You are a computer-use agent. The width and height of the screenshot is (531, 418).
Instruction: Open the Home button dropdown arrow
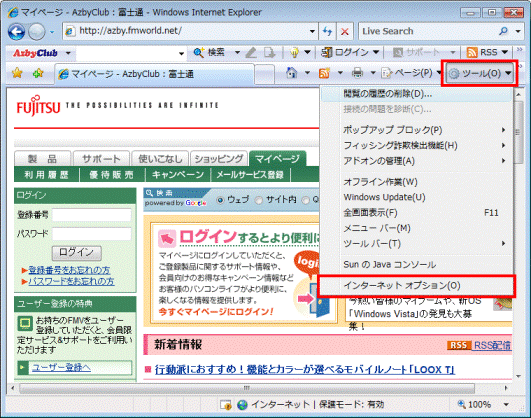click(307, 72)
